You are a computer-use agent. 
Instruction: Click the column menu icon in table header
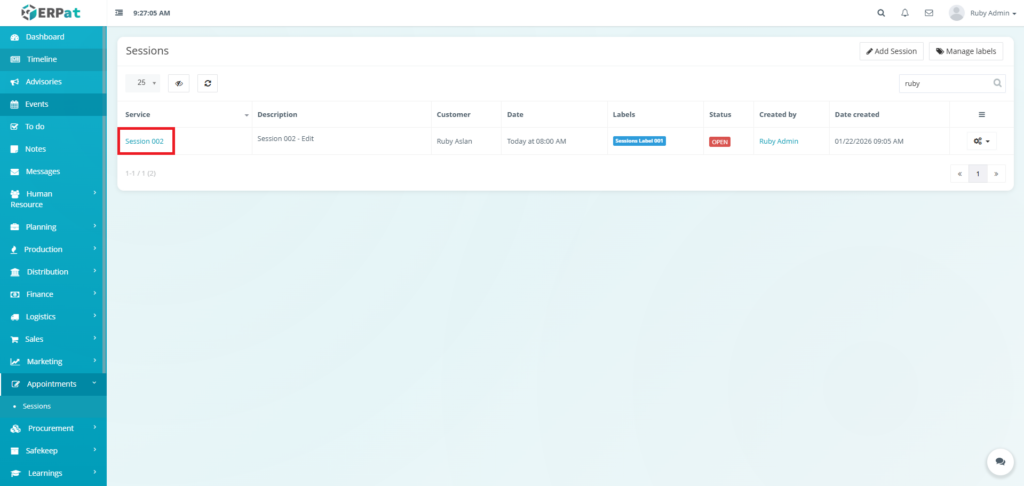click(981, 115)
